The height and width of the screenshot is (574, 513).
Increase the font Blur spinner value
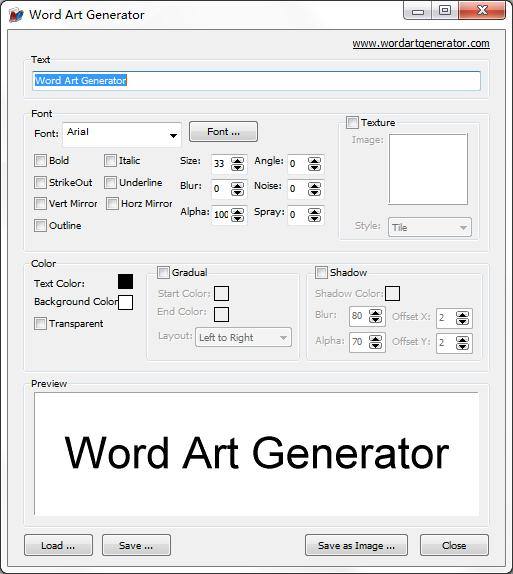(x=237, y=186)
